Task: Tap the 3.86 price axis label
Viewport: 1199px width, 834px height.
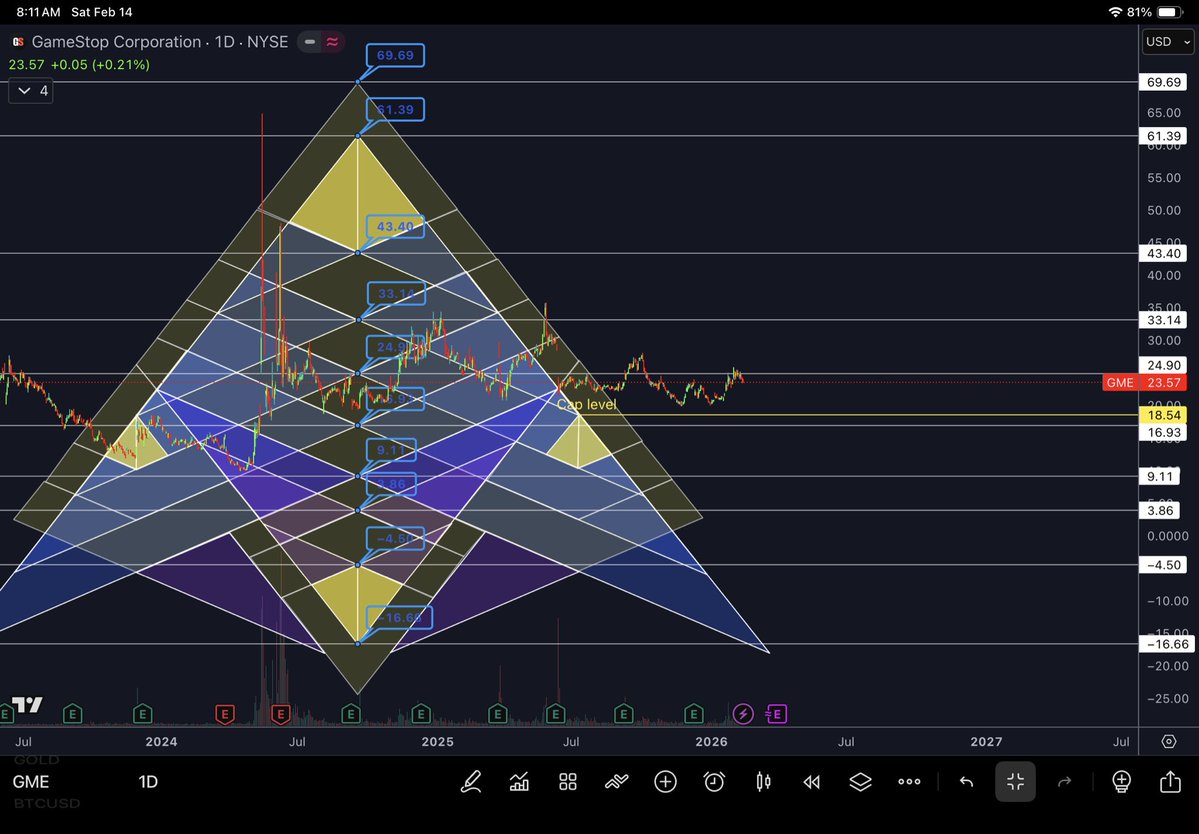Action: coord(1159,511)
